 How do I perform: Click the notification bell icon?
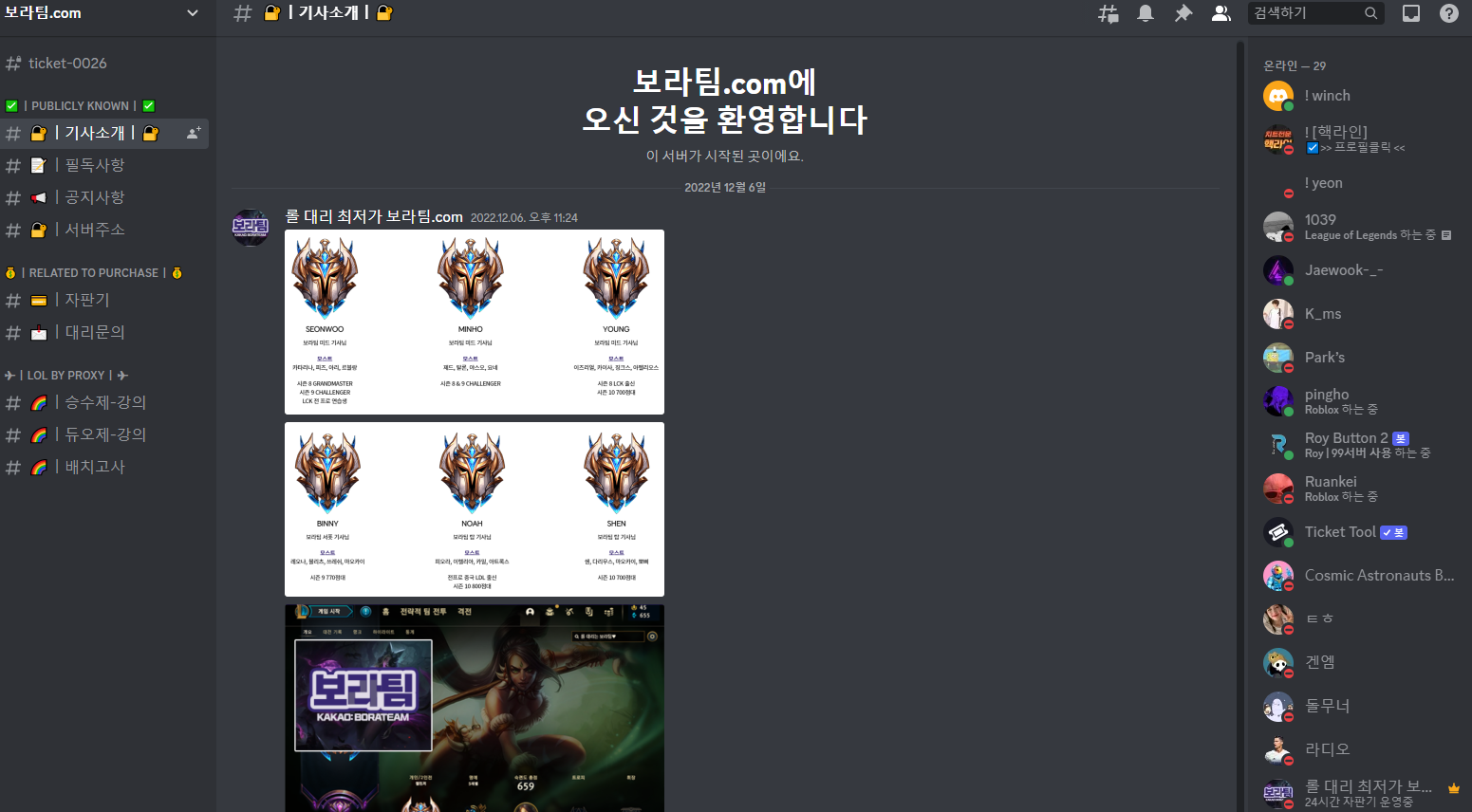coord(1146,13)
